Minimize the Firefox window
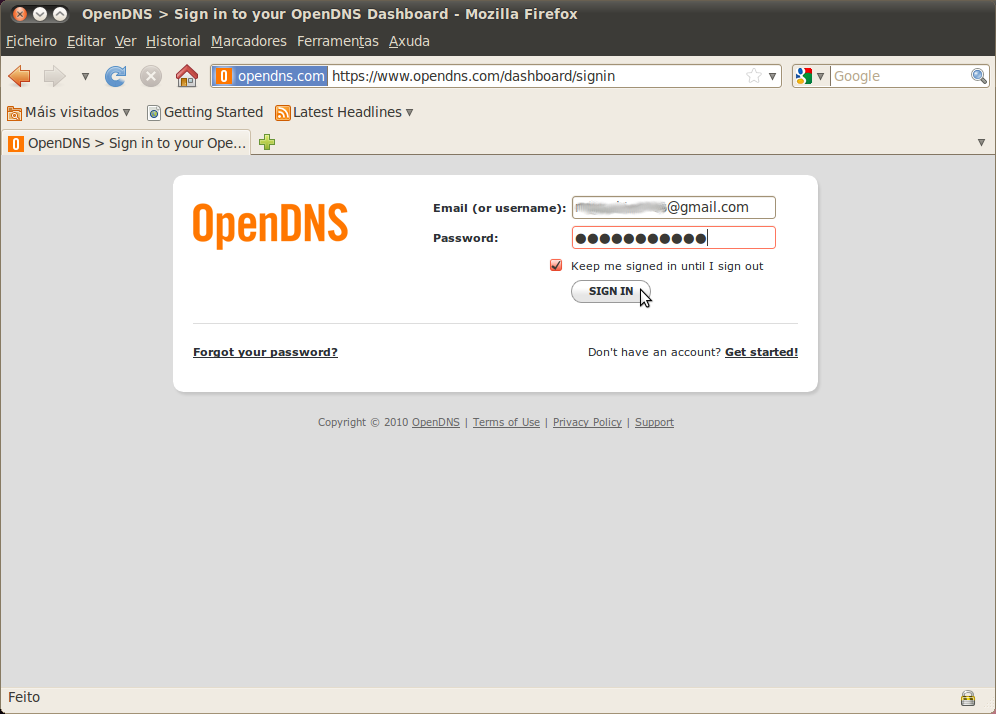996x714 pixels. (40, 13)
